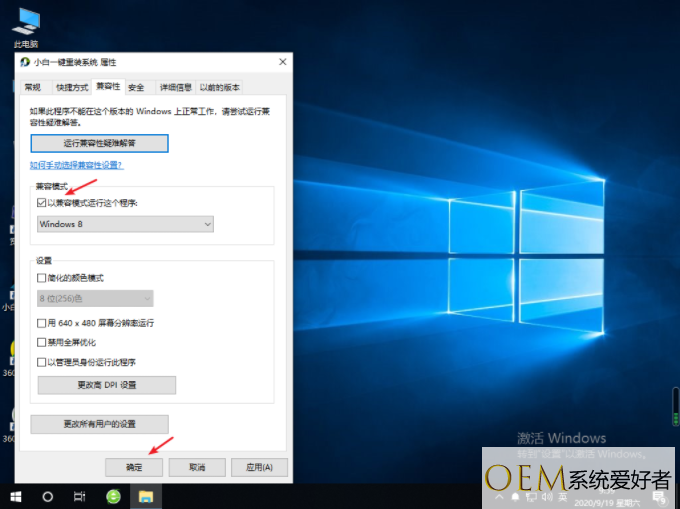Click the Cortana search circle on taskbar
This screenshot has width=680, height=509.
point(47,496)
